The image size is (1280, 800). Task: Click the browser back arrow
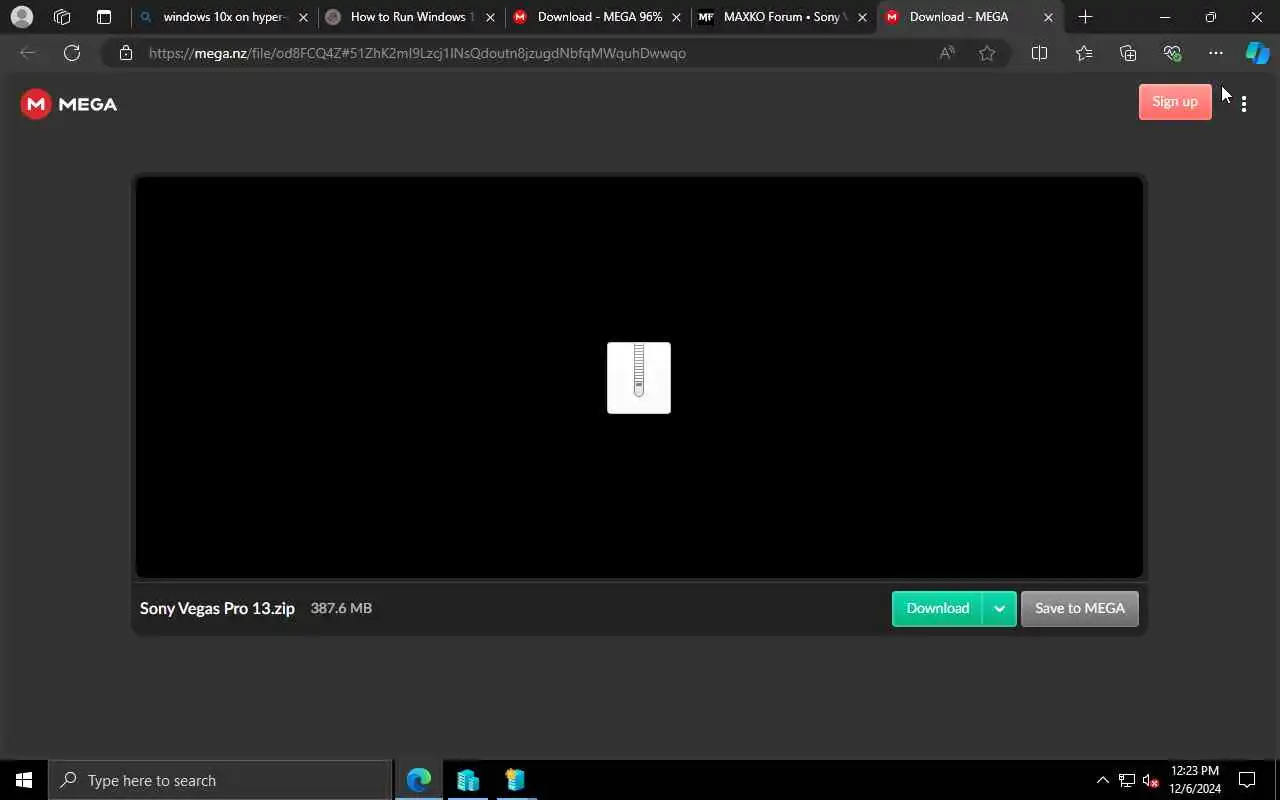click(28, 53)
